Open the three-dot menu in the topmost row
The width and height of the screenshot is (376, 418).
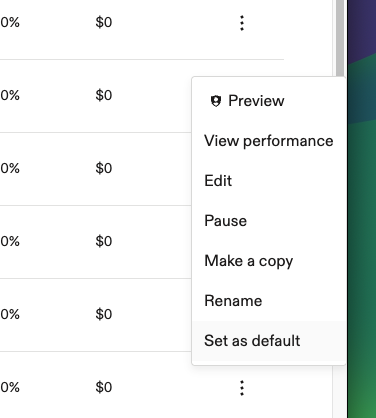[x=242, y=23]
